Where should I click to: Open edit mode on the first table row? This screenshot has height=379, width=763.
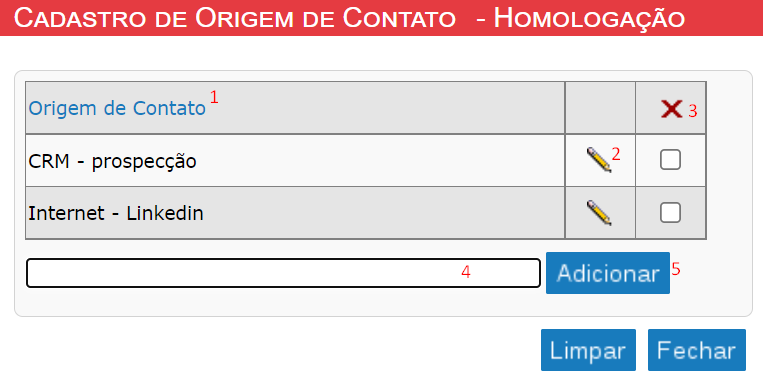pos(599,160)
